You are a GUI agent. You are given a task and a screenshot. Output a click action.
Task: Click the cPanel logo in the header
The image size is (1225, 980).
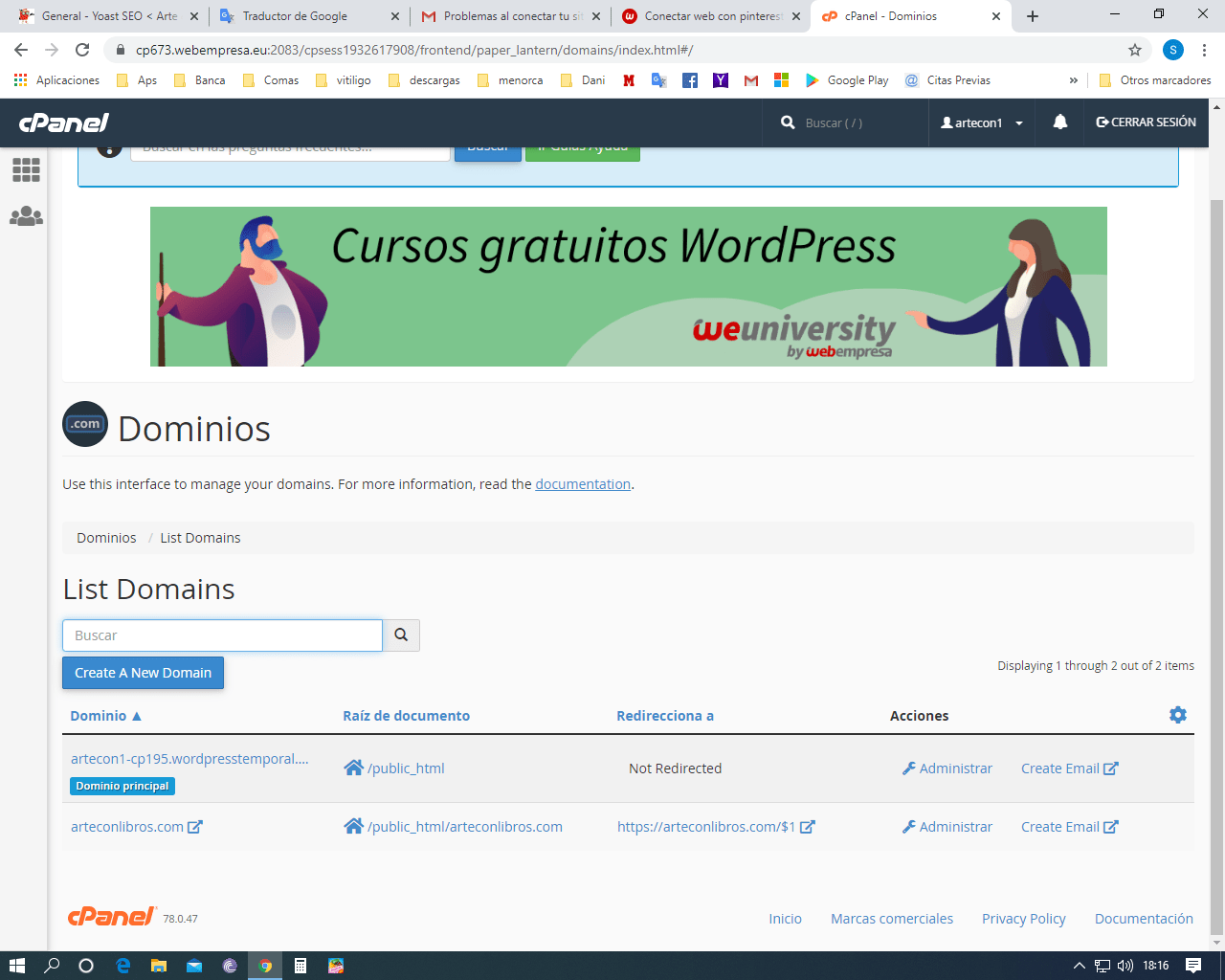pyautogui.click(x=64, y=122)
